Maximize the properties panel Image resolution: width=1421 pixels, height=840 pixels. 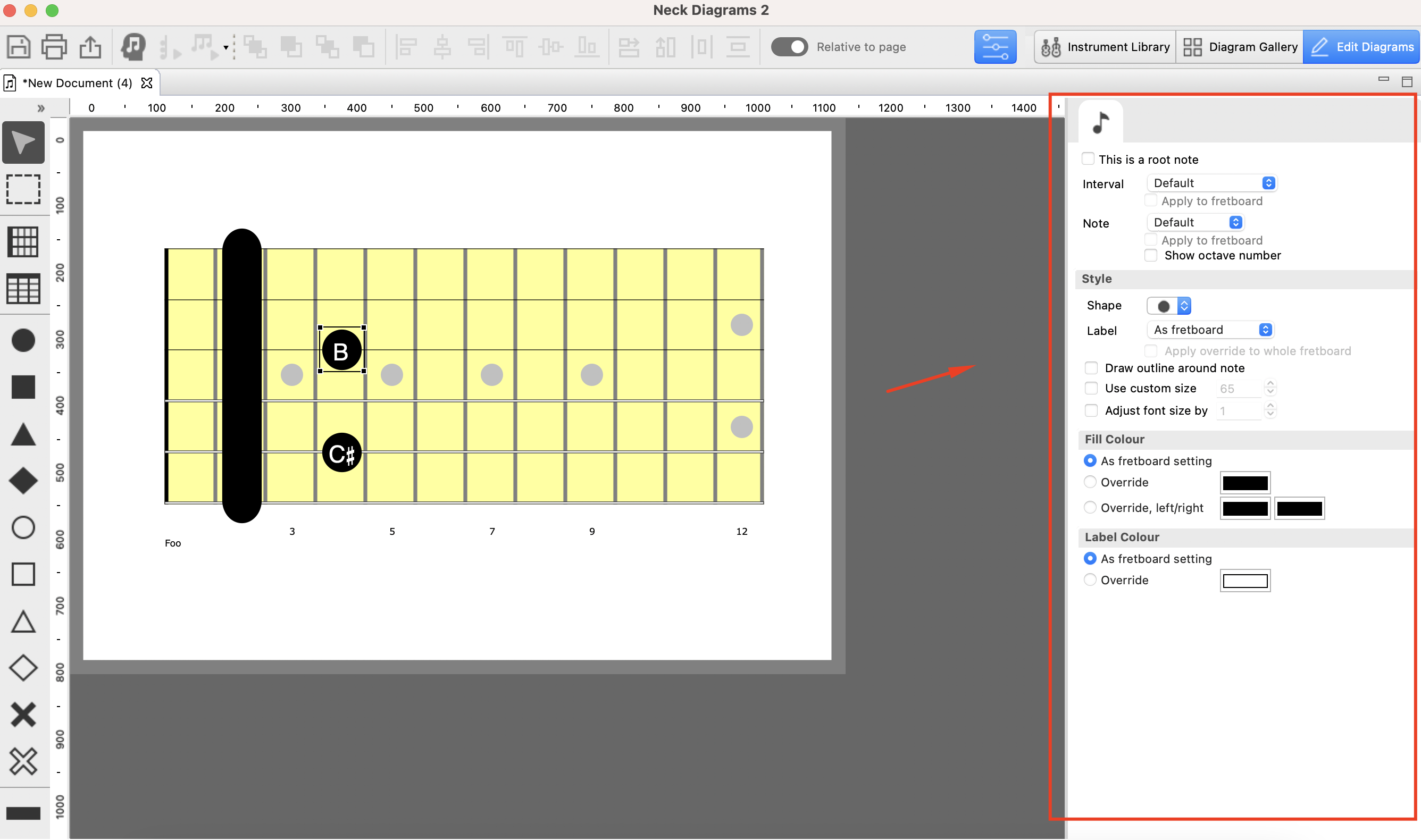pos(1407,82)
